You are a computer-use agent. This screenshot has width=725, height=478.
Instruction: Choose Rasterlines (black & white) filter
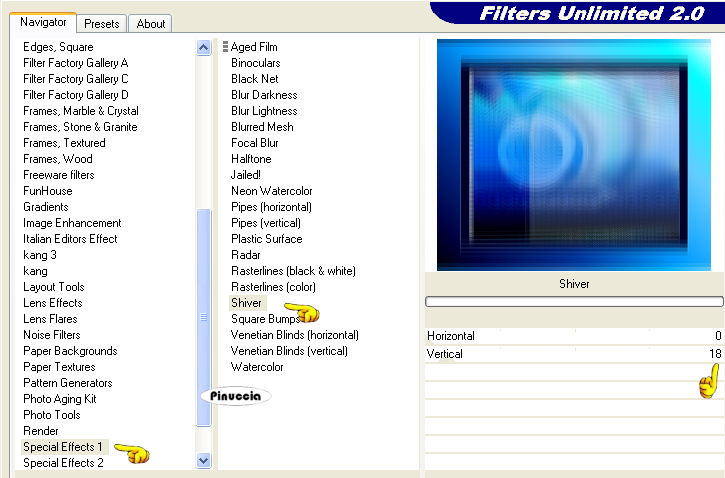point(293,271)
